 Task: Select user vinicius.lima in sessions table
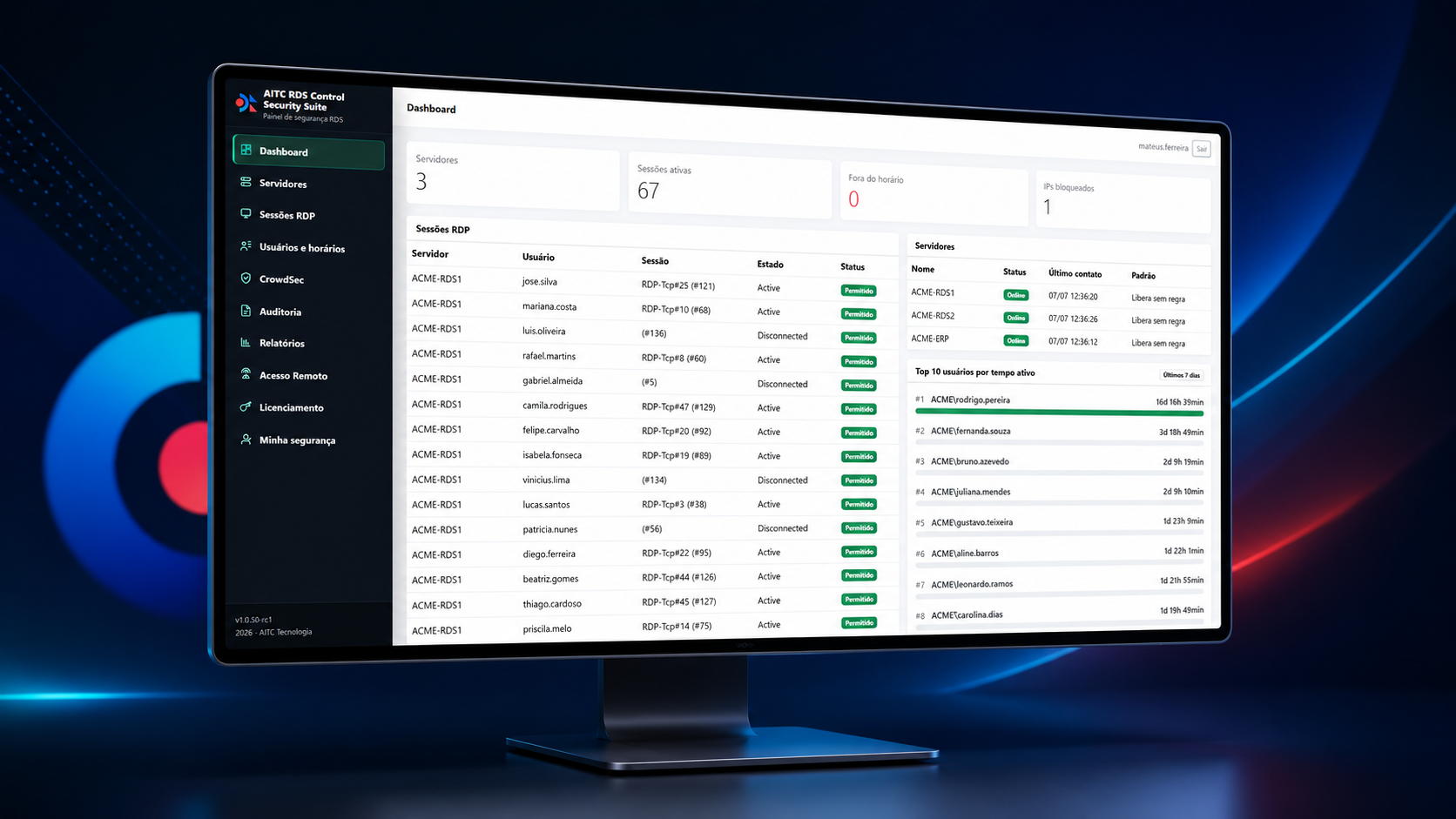point(546,480)
